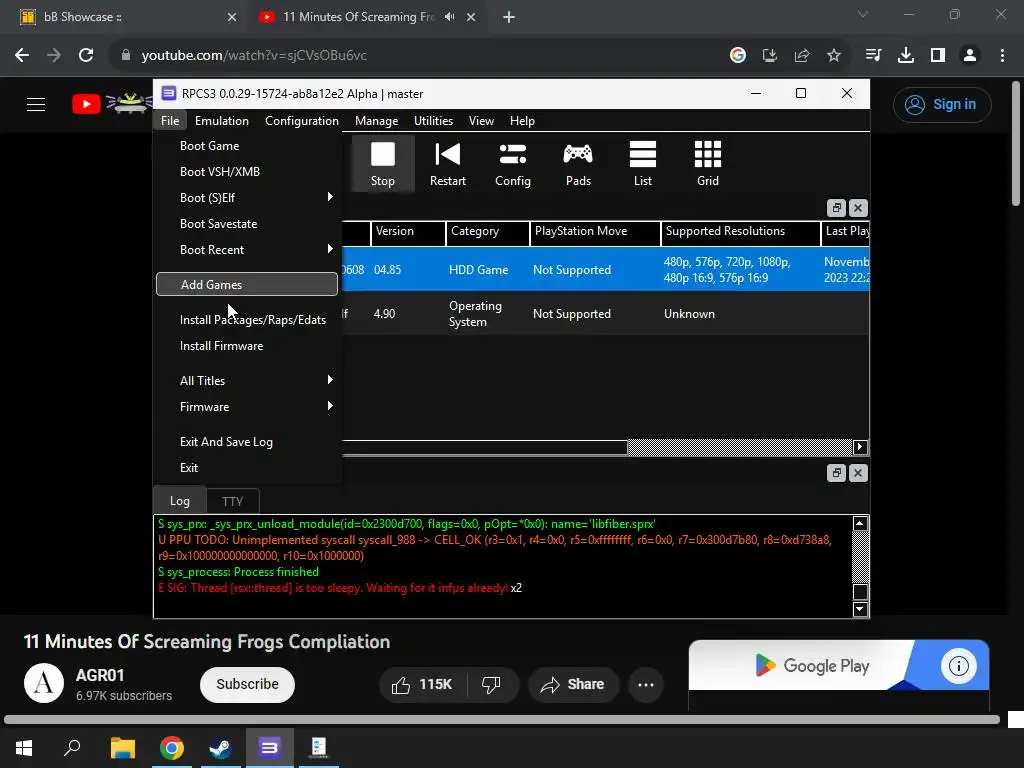The image size is (1024, 768).
Task: Open the video more actions ellipsis button
Action: click(646, 684)
